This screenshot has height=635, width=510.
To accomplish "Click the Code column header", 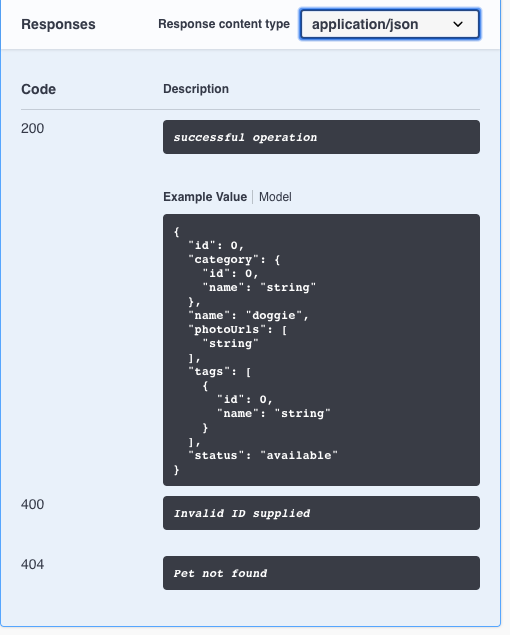I will 38,89.
